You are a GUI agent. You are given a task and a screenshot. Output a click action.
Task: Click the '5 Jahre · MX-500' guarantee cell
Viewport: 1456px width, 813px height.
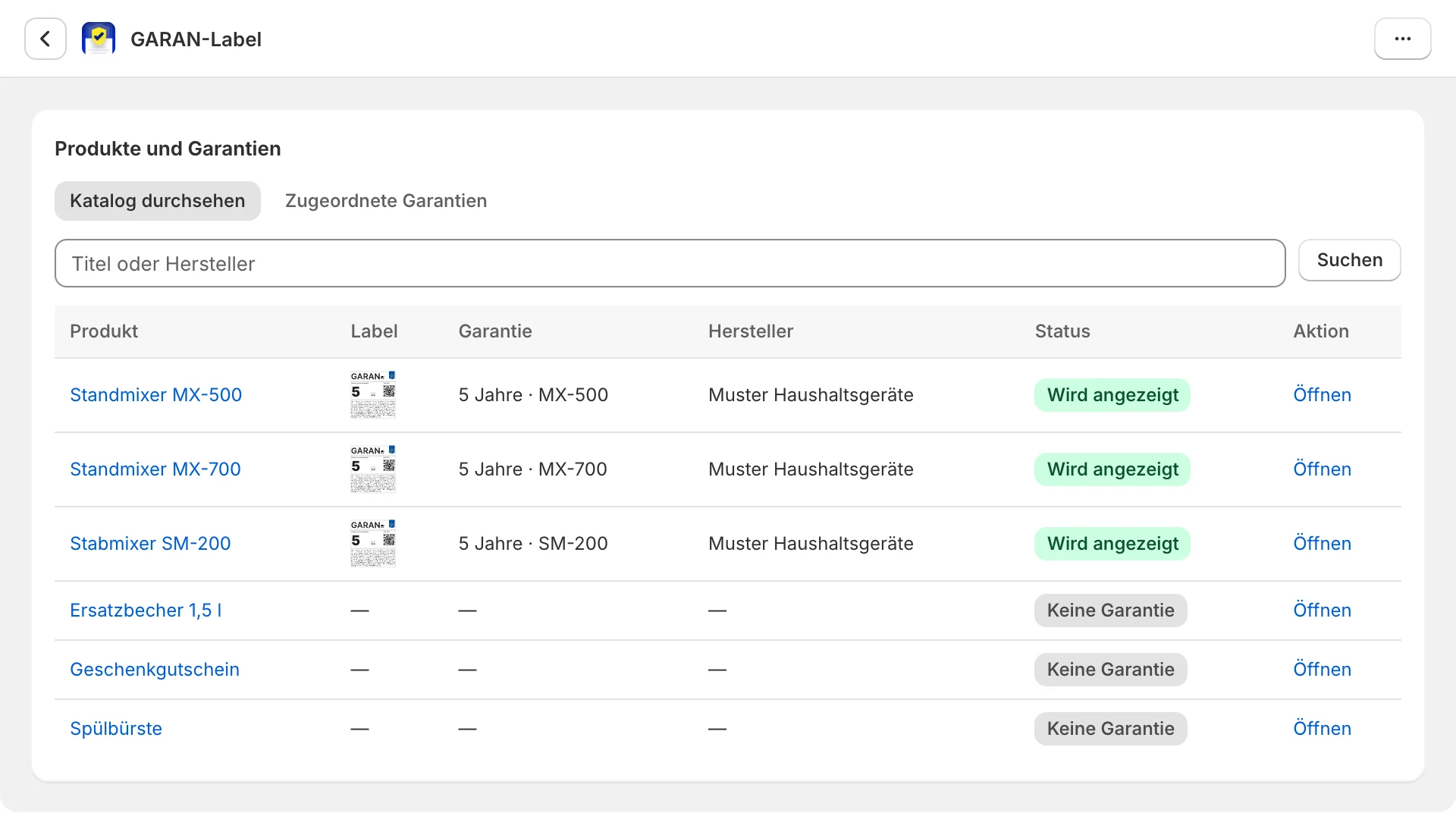[x=533, y=394]
